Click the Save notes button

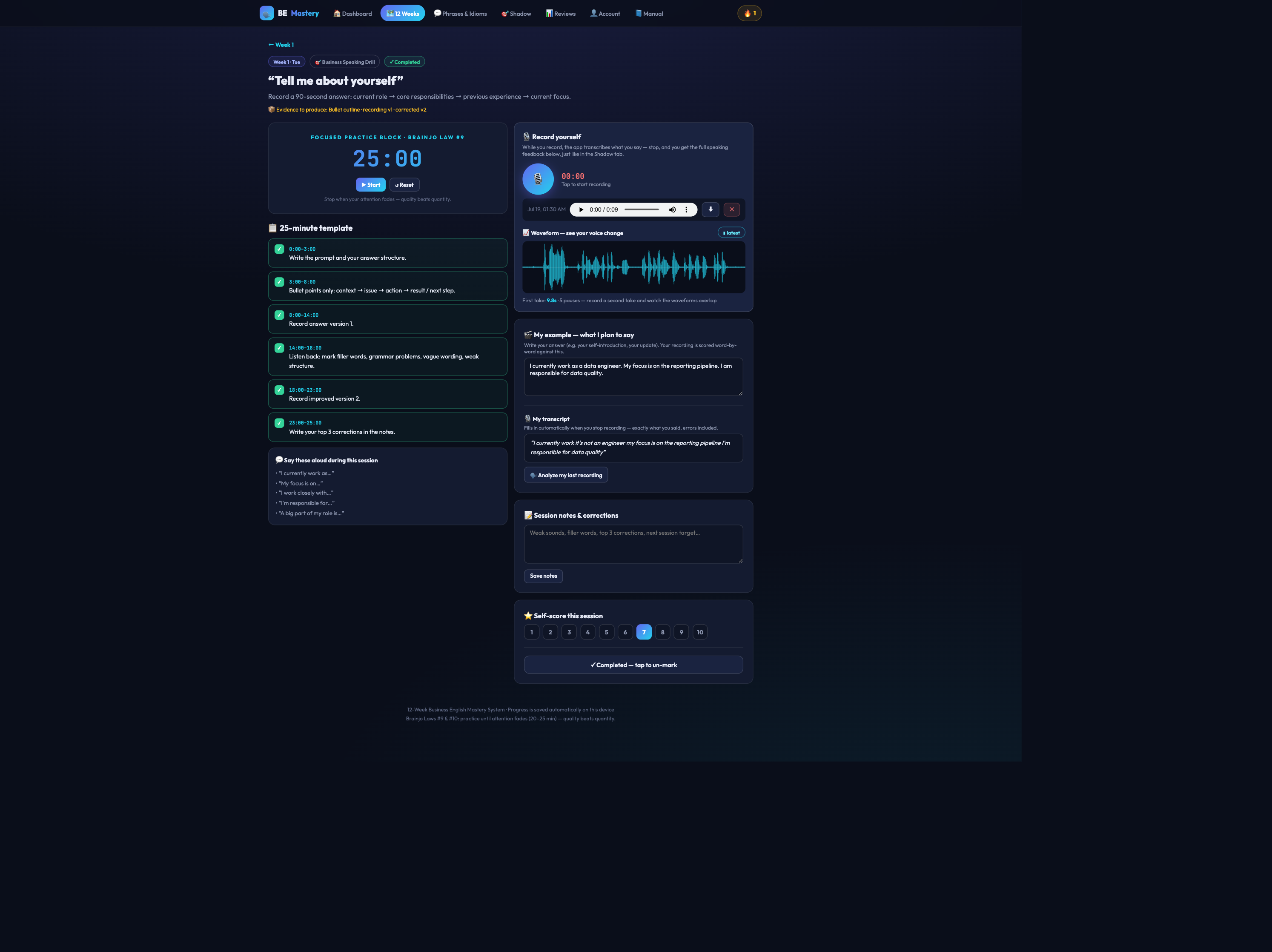pos(544,576)
